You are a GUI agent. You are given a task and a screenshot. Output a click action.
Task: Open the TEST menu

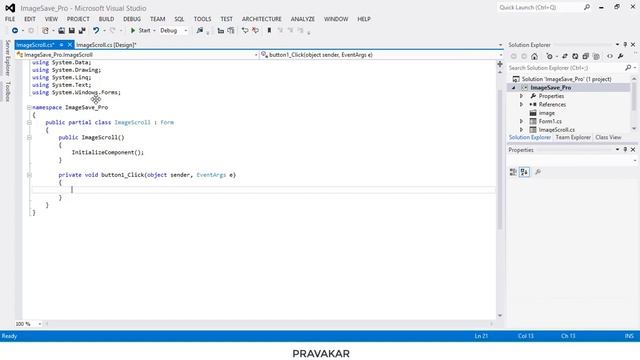coord(227,19)
